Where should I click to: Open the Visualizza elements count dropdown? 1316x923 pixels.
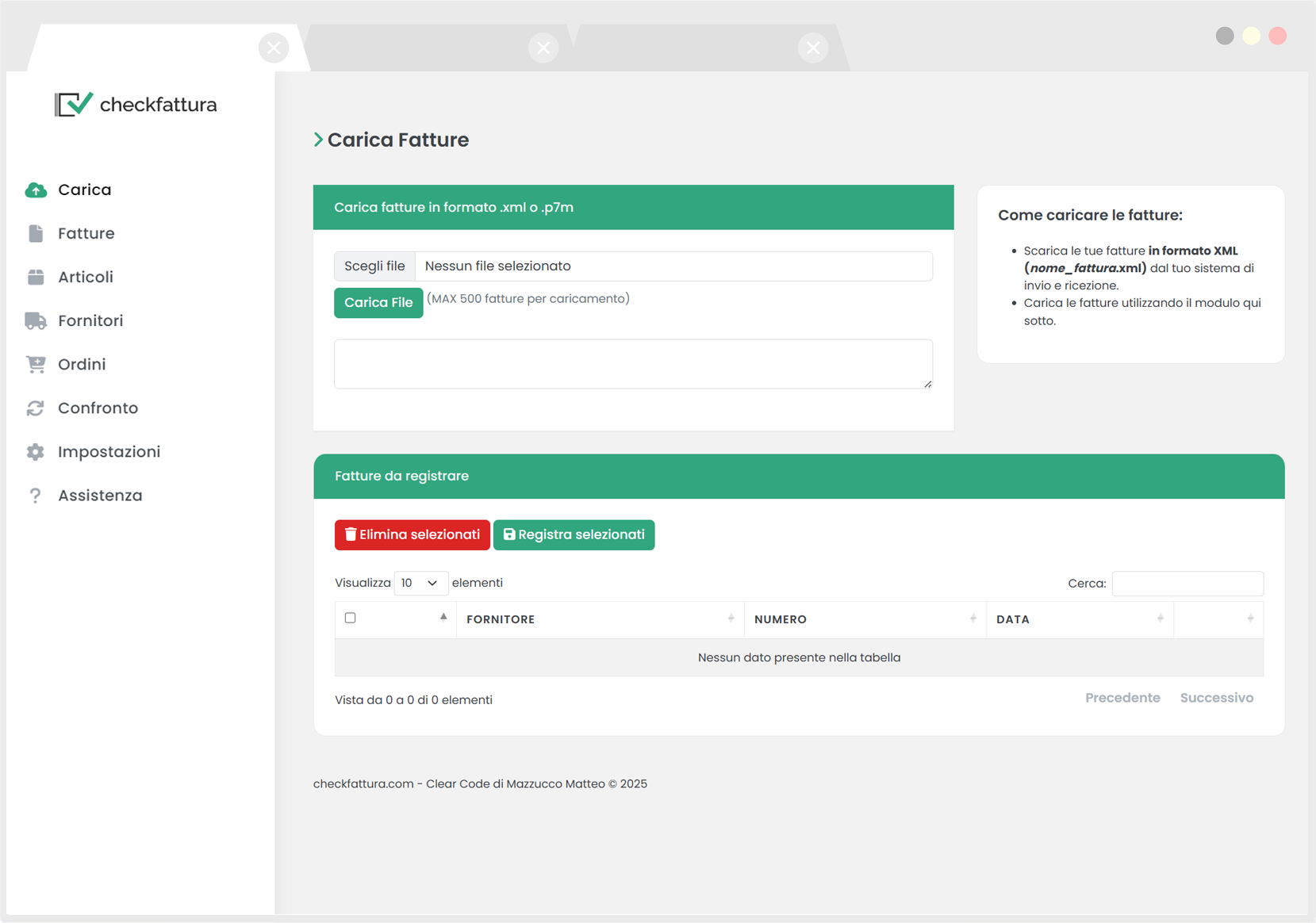(x=420, y=583)
